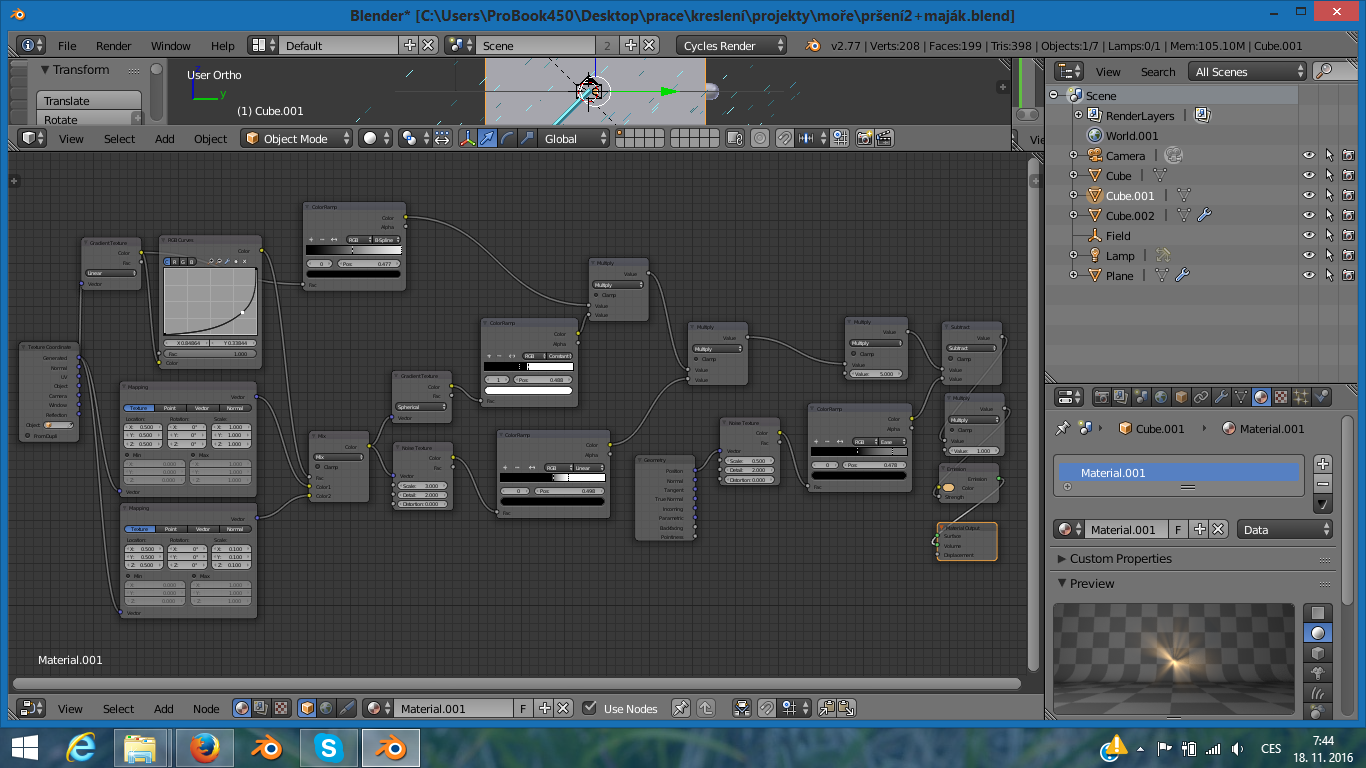Open the Cycles Render engine dropdown

[733, 45]
